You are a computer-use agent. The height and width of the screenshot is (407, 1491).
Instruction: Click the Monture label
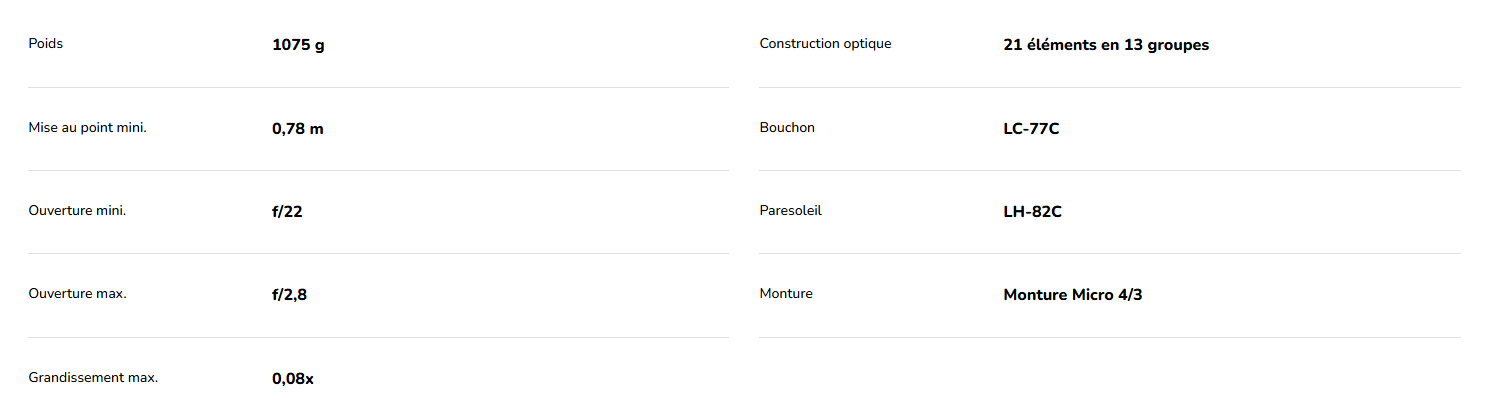tap(786, 294)
